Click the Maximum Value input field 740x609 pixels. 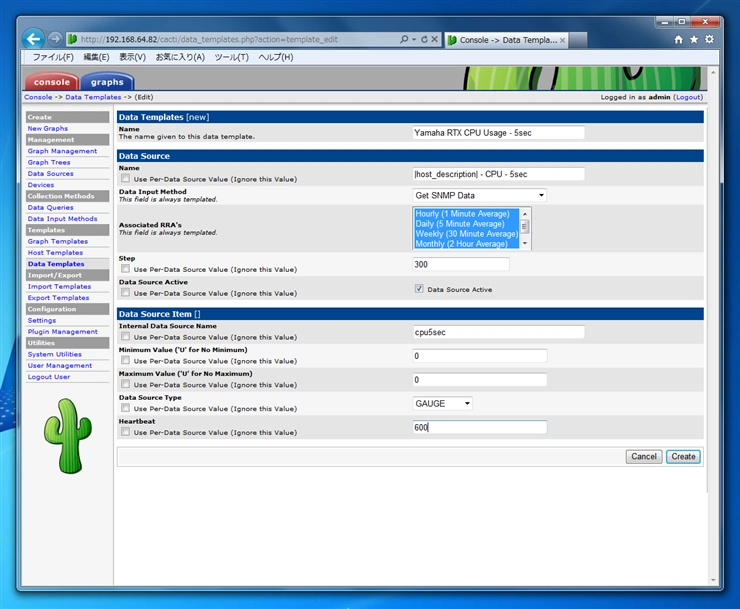[479, 380]
